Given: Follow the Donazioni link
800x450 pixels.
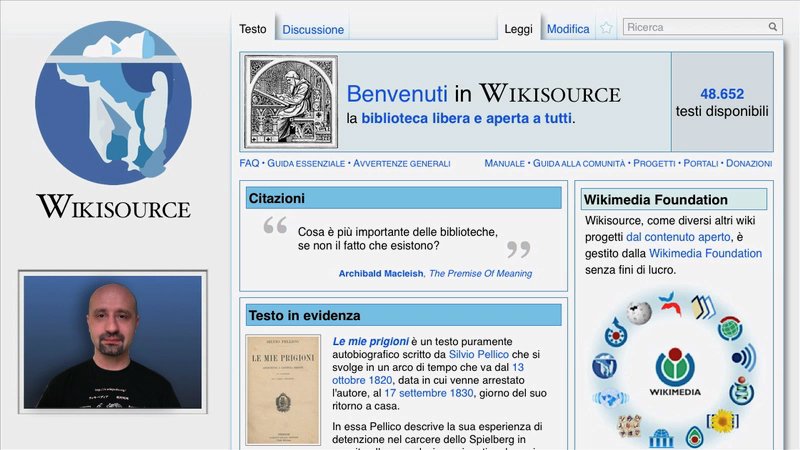Looking at the screenshot, I should [748, 163].
